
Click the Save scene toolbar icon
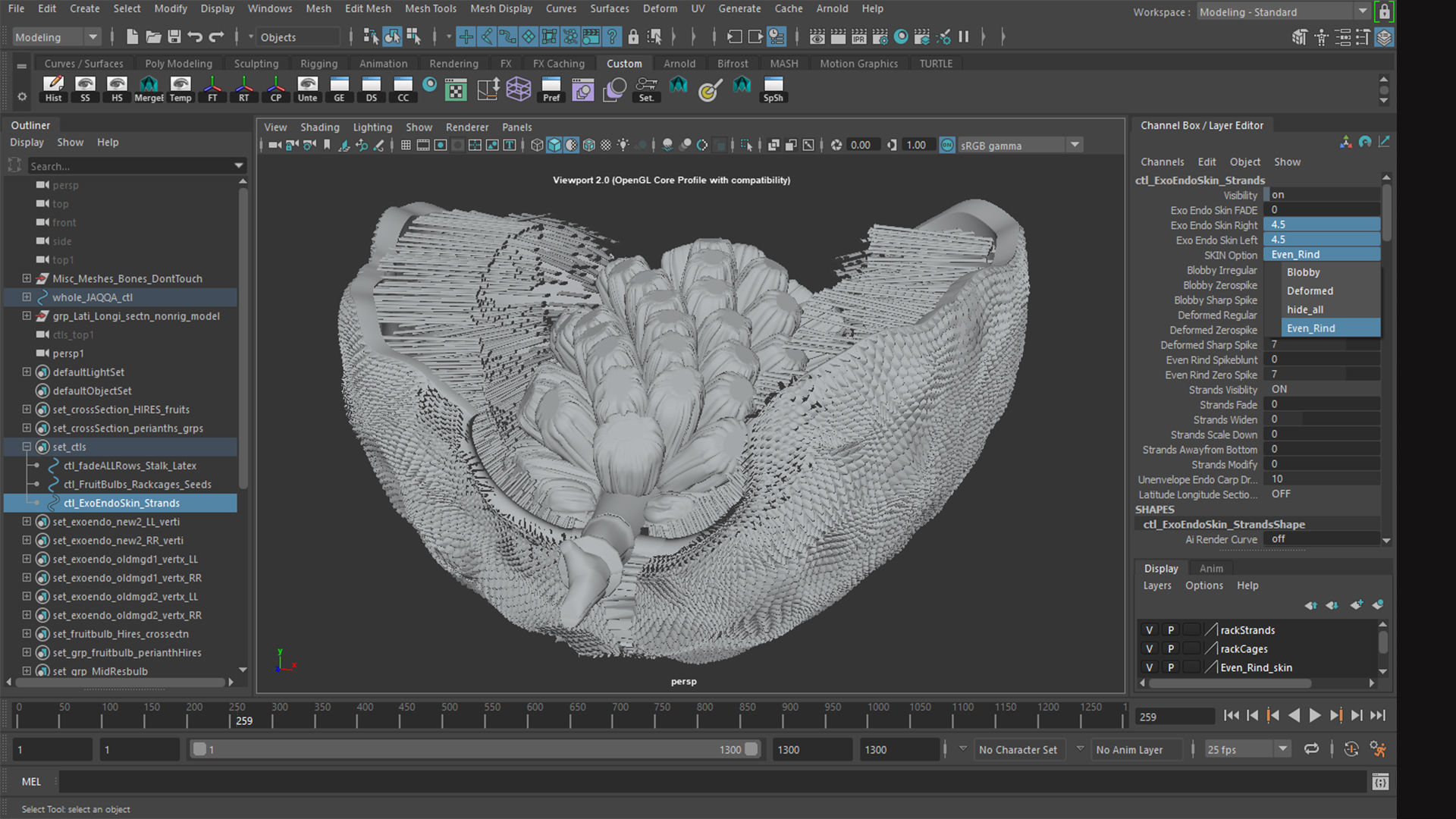(x=174, y=36)
